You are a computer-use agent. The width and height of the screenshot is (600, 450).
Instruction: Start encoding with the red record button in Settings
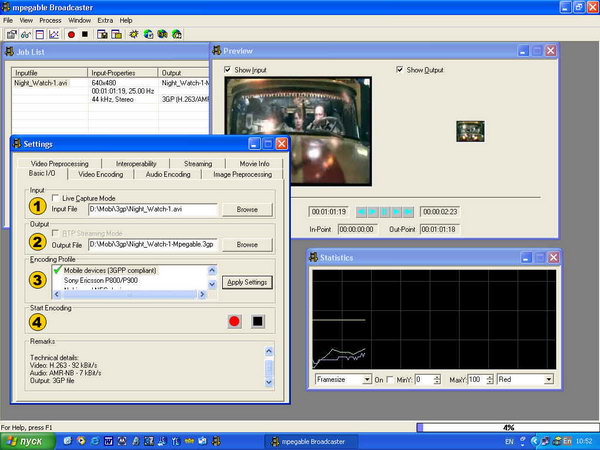tap(234, 321)
